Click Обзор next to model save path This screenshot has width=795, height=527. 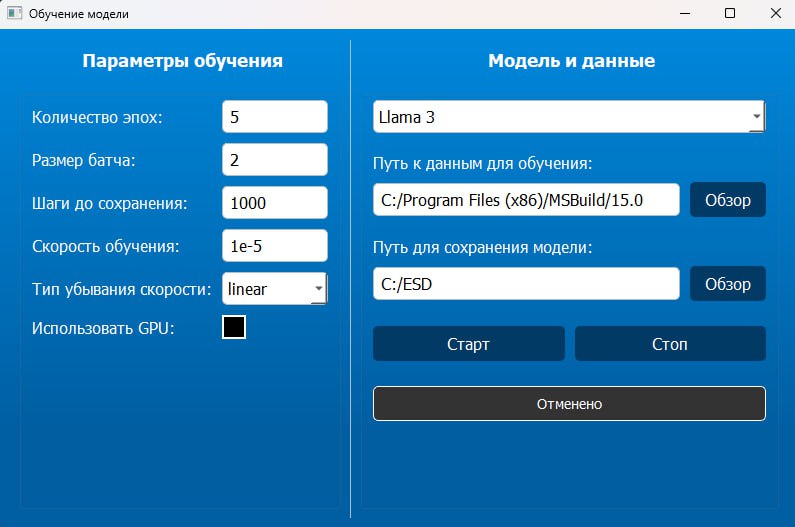click(x=727, y=283)
